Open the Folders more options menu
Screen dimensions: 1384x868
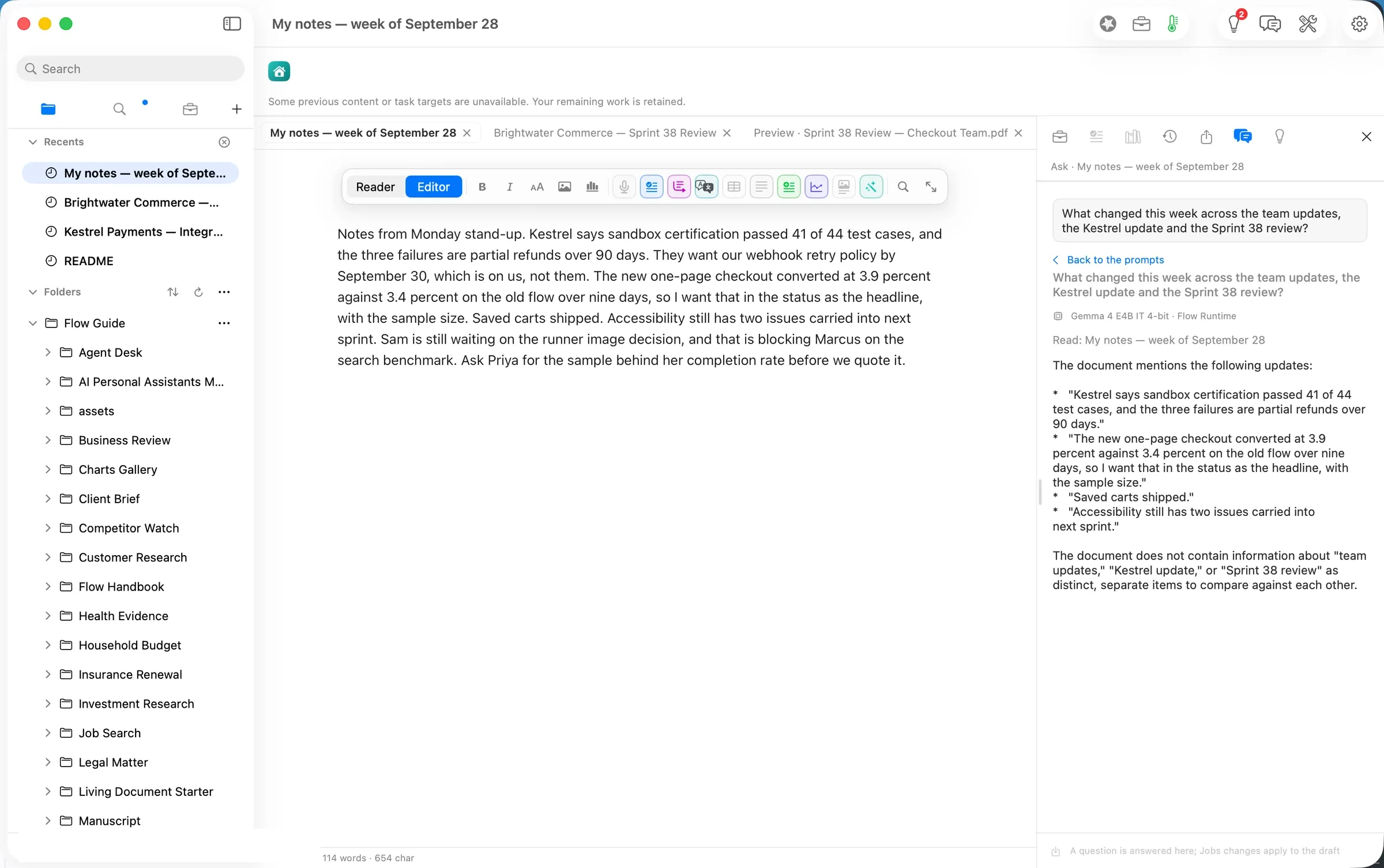[x=224, y=292]
